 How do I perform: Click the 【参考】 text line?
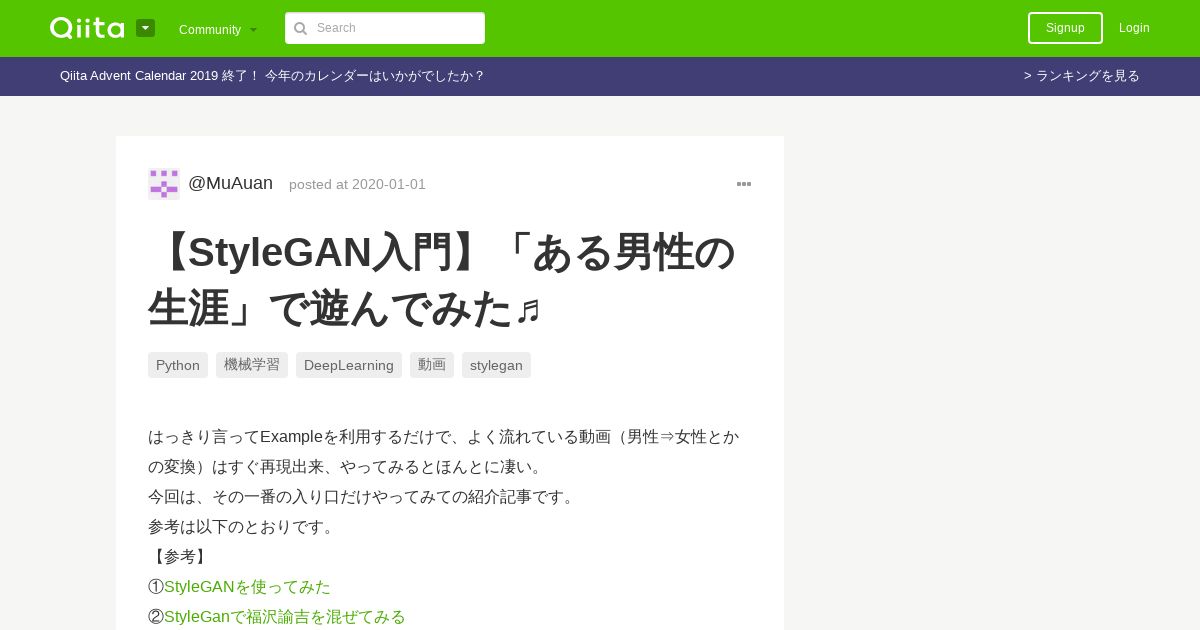[x=180, y=557]
